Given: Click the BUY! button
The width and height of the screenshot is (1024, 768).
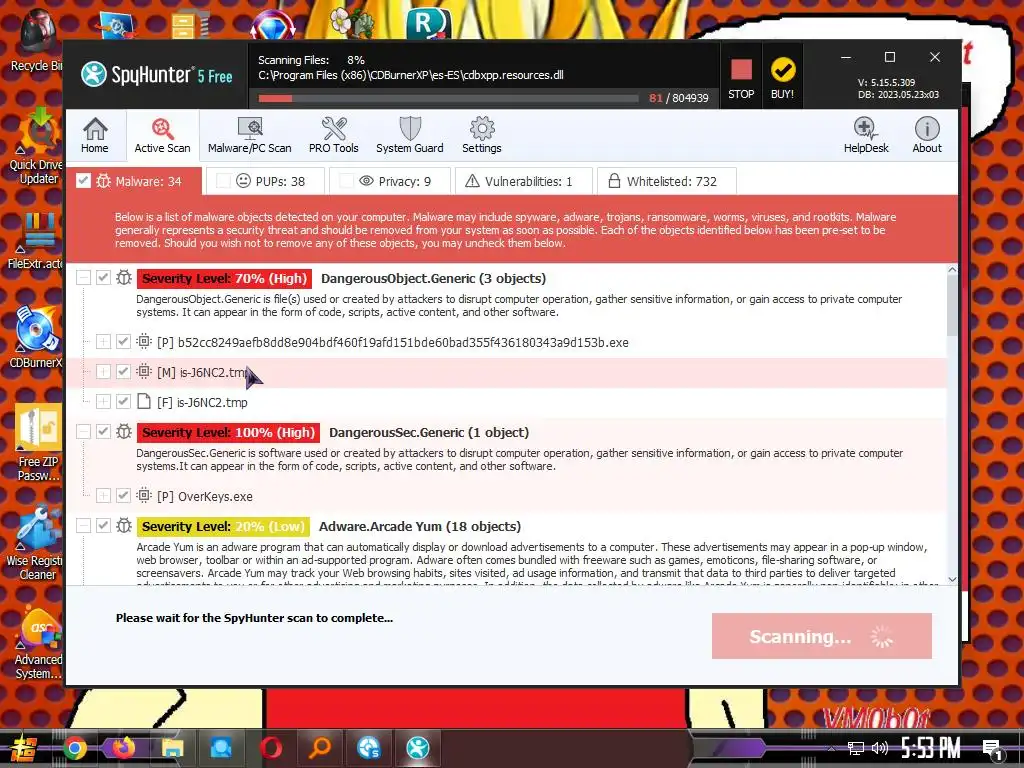Looking at the screenshot, I should click(782, 77).
